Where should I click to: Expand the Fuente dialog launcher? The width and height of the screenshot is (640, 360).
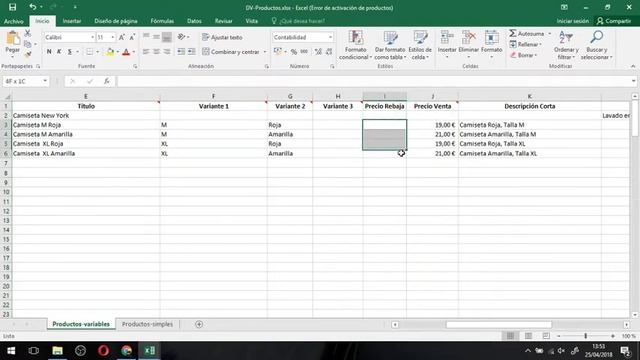coord(135,66)
